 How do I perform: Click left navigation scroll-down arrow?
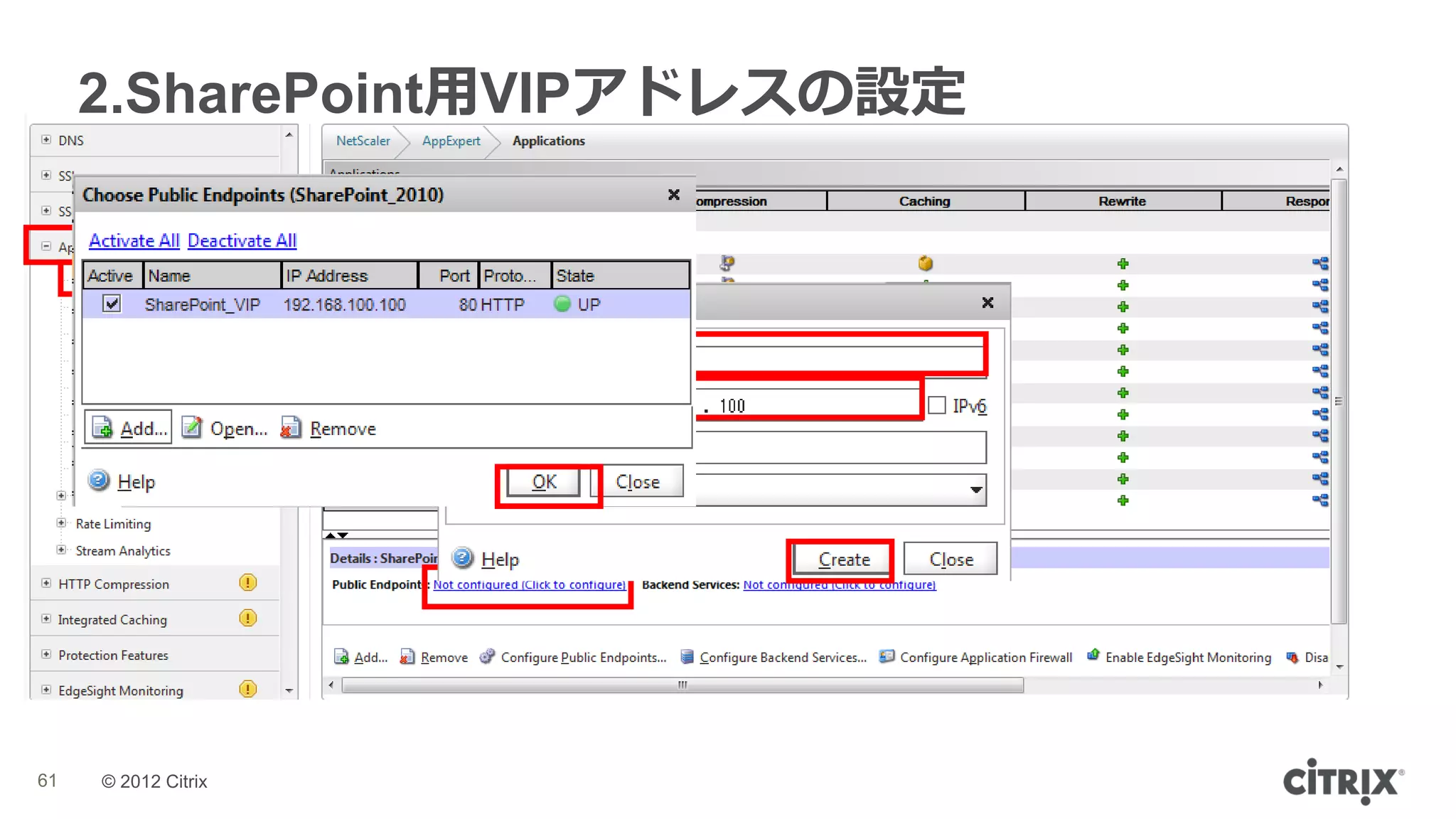(x=289, y=690)
